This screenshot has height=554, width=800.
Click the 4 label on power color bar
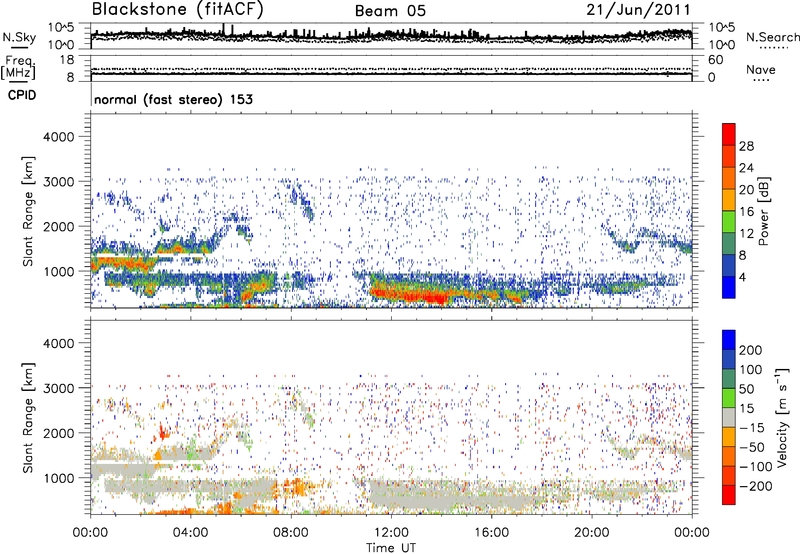pyautogui.click(x=742, y=277)
